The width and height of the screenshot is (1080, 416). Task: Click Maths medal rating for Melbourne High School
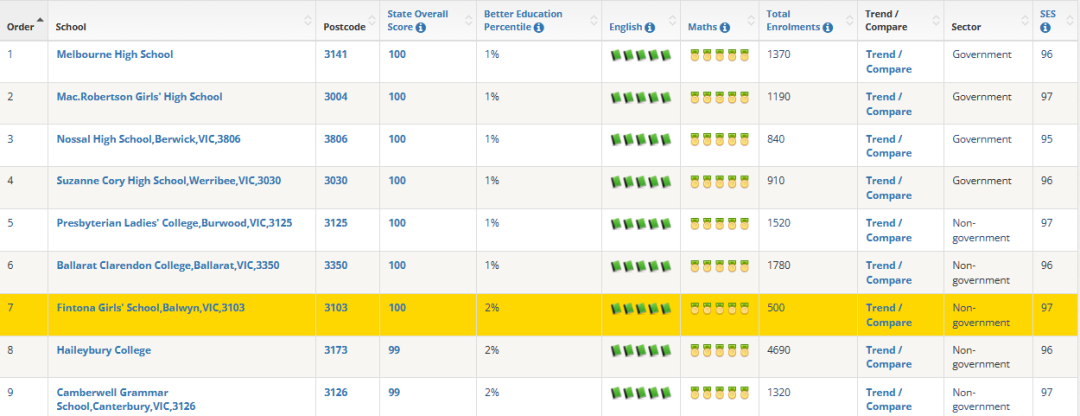click(x=719, y=56)
